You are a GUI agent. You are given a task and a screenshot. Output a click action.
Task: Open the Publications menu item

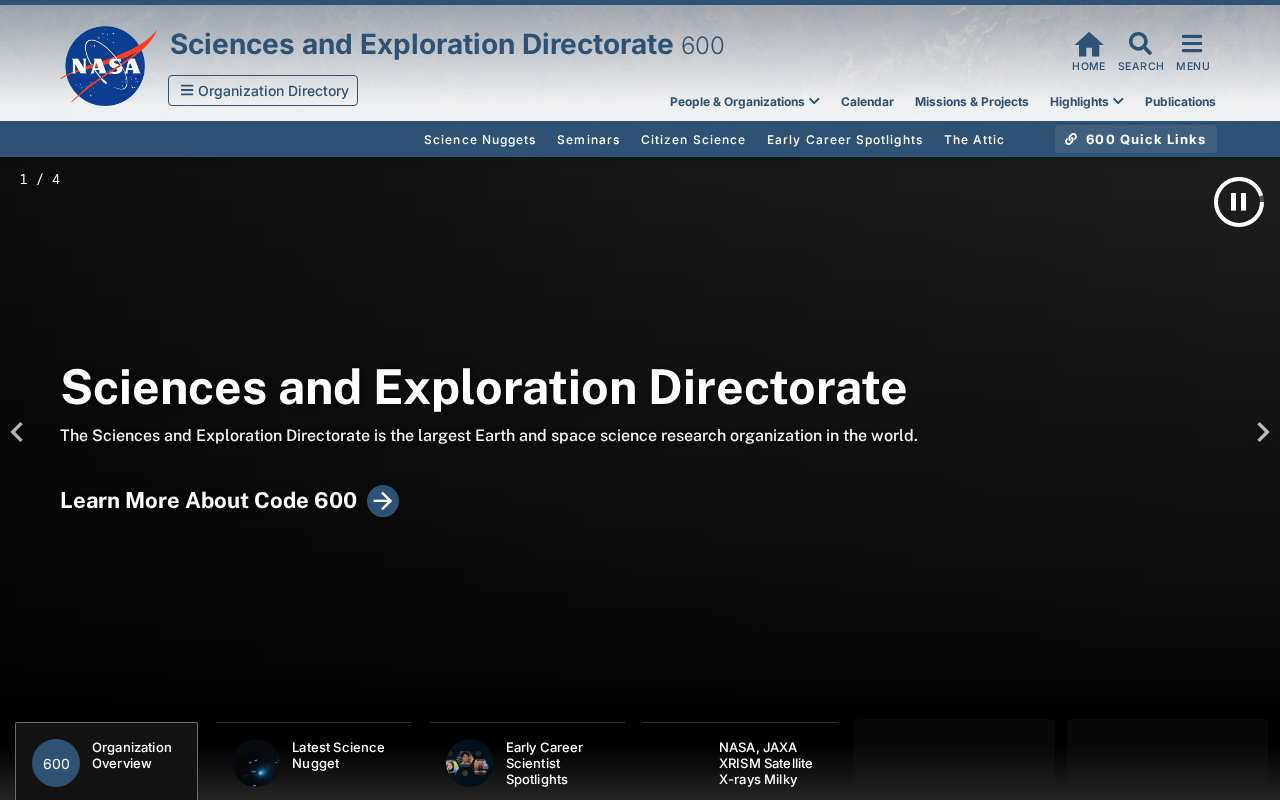(1180, 102)
